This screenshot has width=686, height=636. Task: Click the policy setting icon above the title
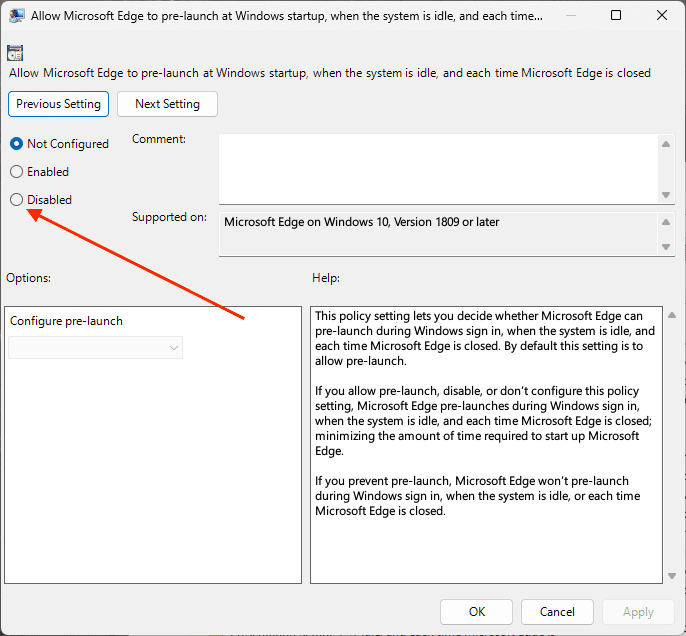point(15,53)
